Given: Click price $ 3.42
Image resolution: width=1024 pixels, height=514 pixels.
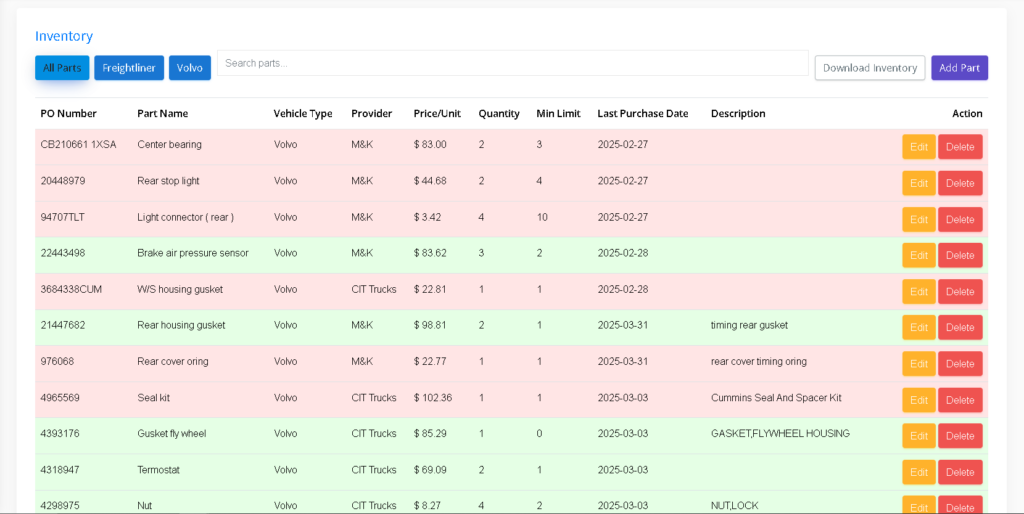Looking at the screenshot, I should (428, 217).
